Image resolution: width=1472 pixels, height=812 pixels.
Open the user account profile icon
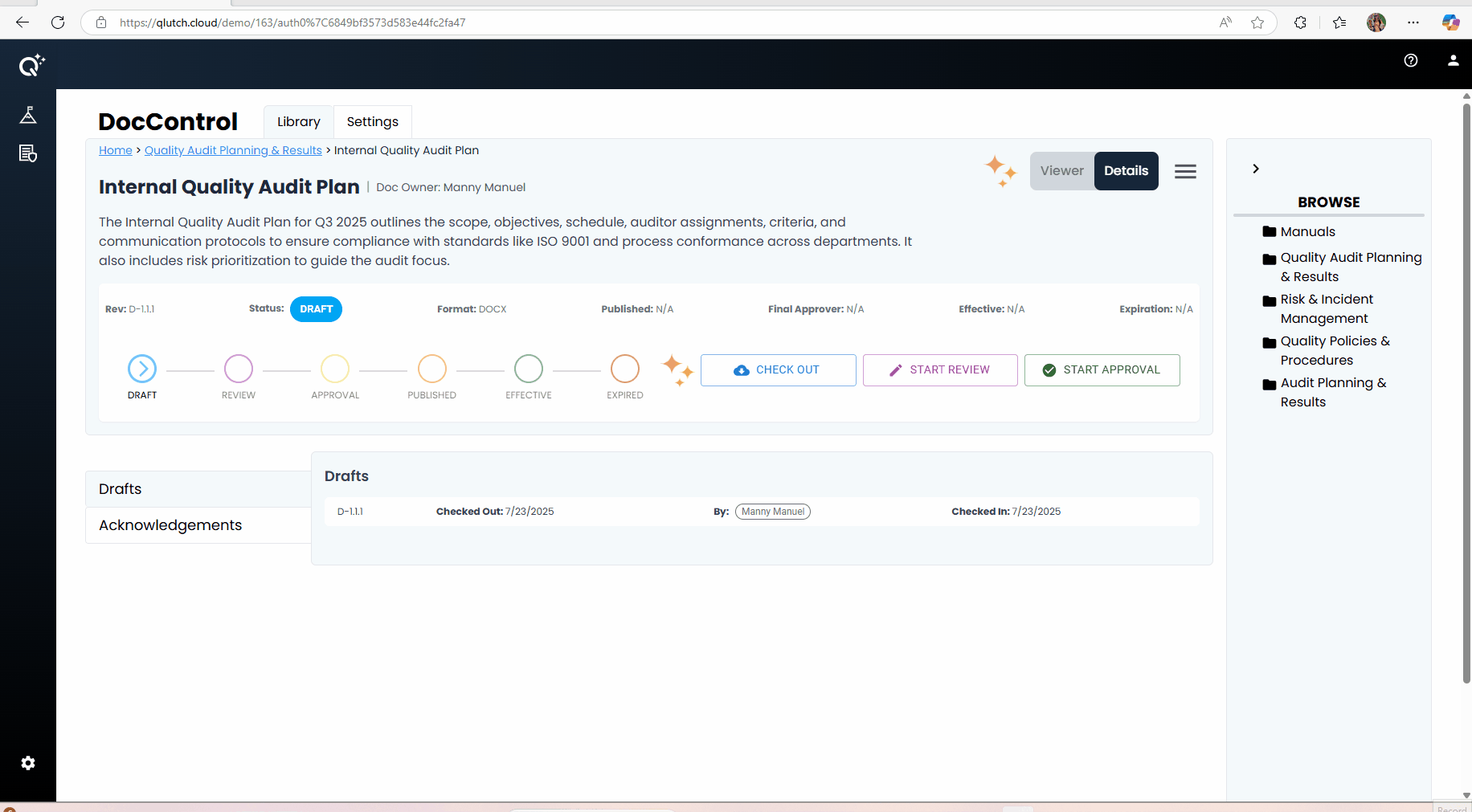coord(1453,60)
